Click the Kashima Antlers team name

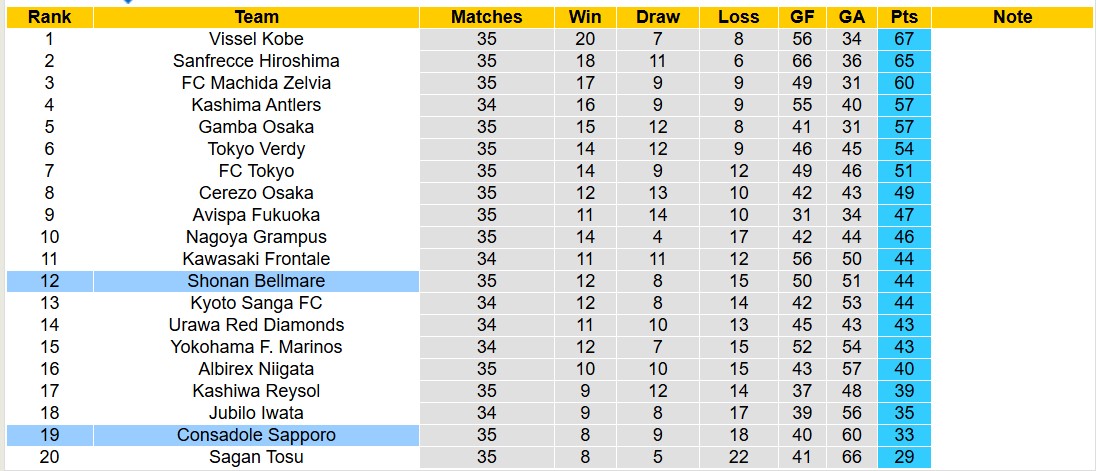pos(256,105)
